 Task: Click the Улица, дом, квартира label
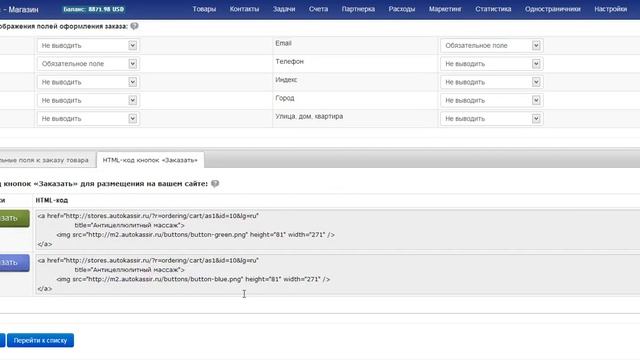pos(309,116)
